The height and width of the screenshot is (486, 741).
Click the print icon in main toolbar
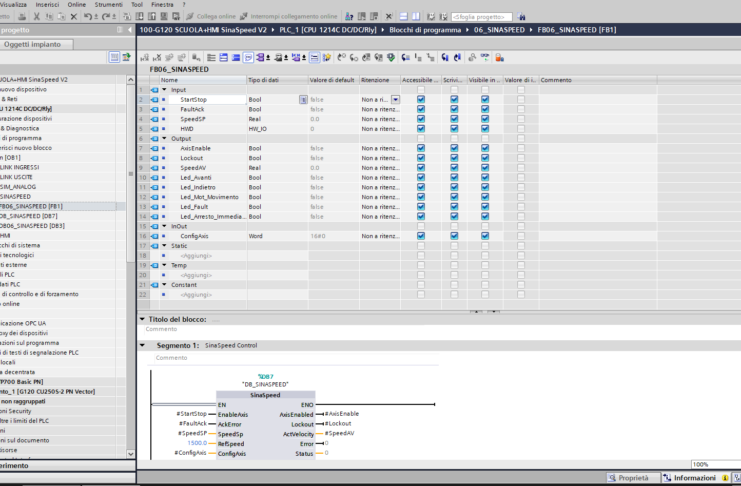click(x=22, y=17)
